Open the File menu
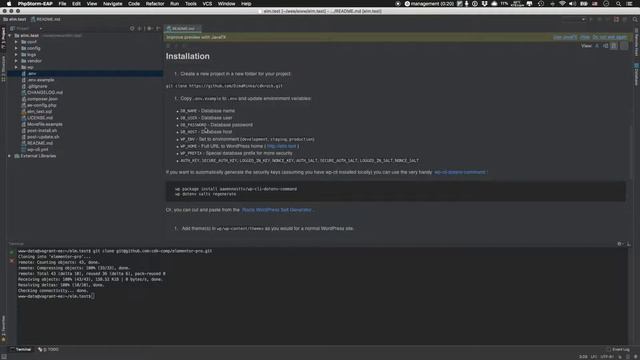 coord(62,4)
